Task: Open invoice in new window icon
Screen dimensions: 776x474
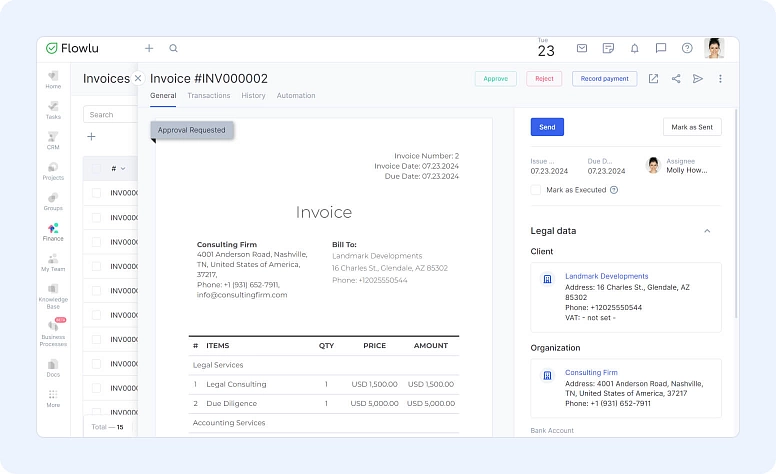Action: tap(653, 79)
